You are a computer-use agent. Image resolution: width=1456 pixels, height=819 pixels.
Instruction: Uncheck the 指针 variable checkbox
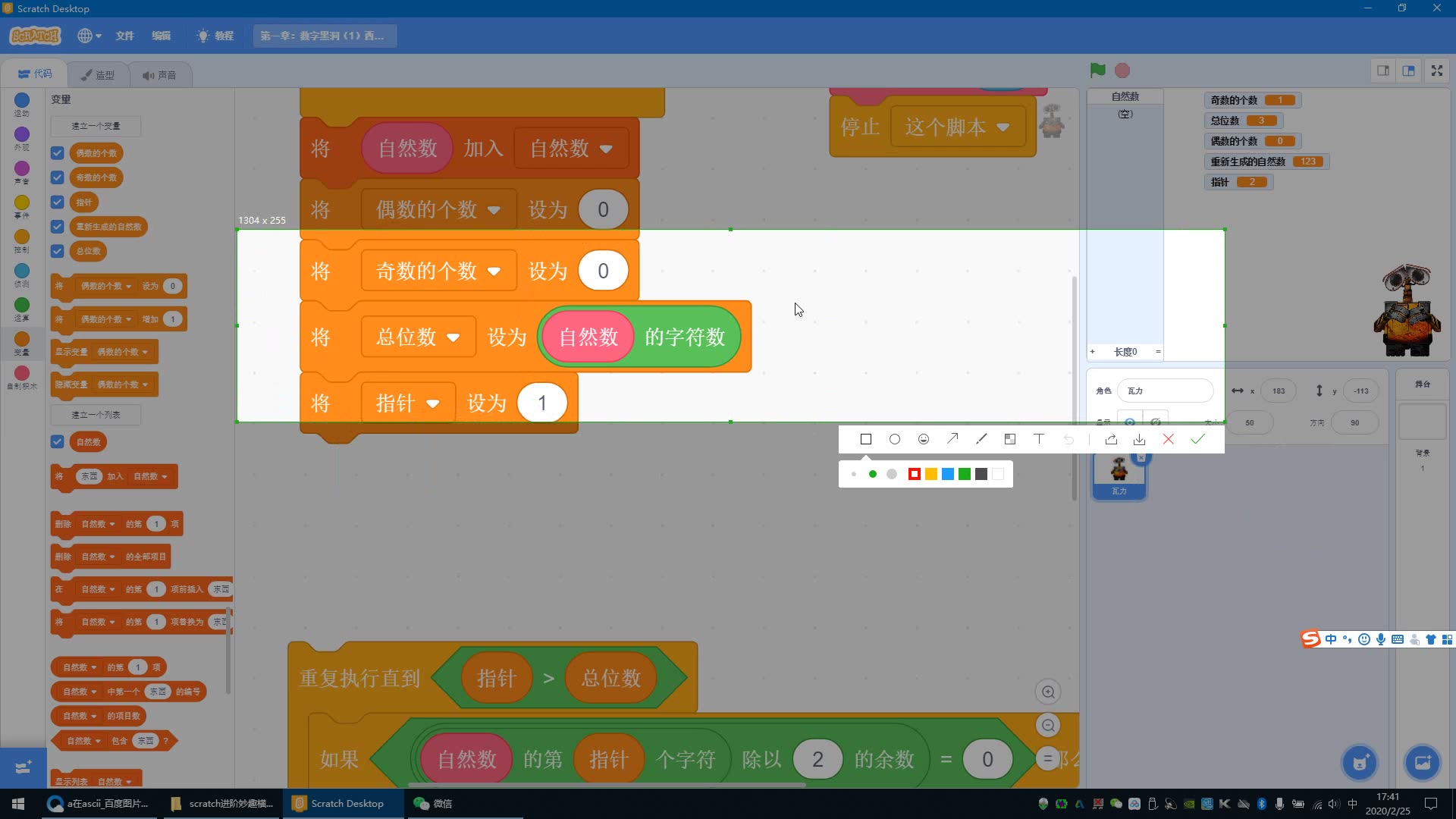pos(57,202)
